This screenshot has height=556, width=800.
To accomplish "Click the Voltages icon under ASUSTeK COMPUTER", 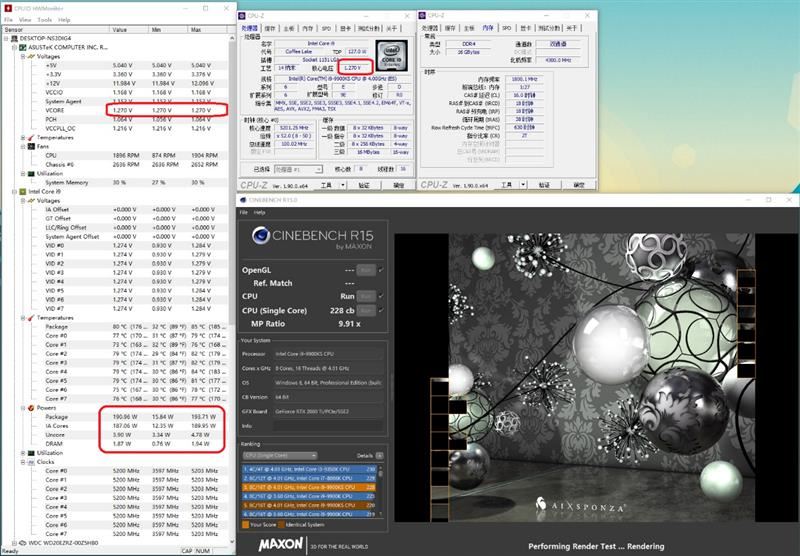I will (31, 56).
